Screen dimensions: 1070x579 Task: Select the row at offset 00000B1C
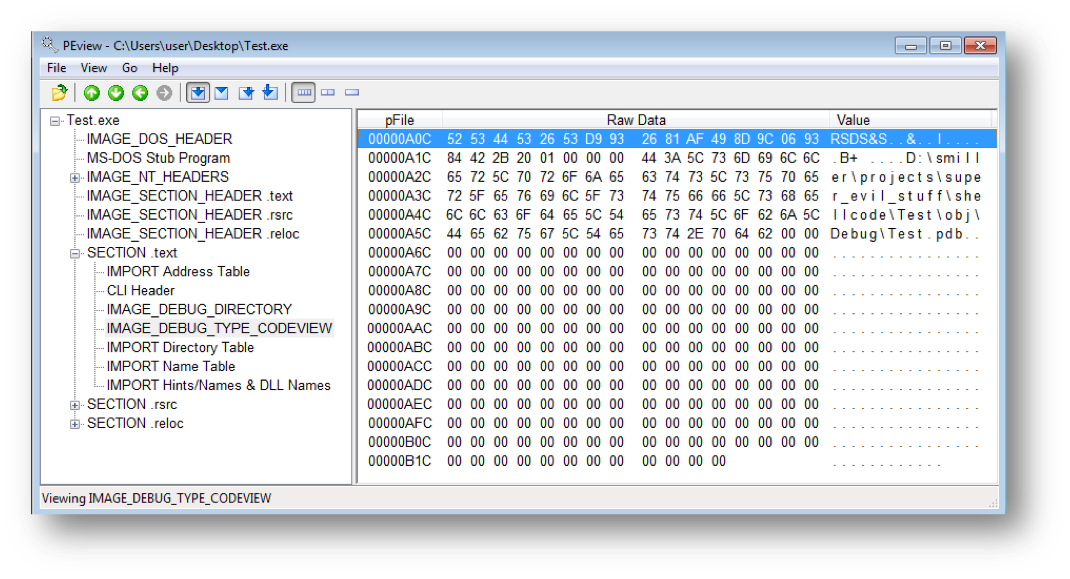pos(677,462)
